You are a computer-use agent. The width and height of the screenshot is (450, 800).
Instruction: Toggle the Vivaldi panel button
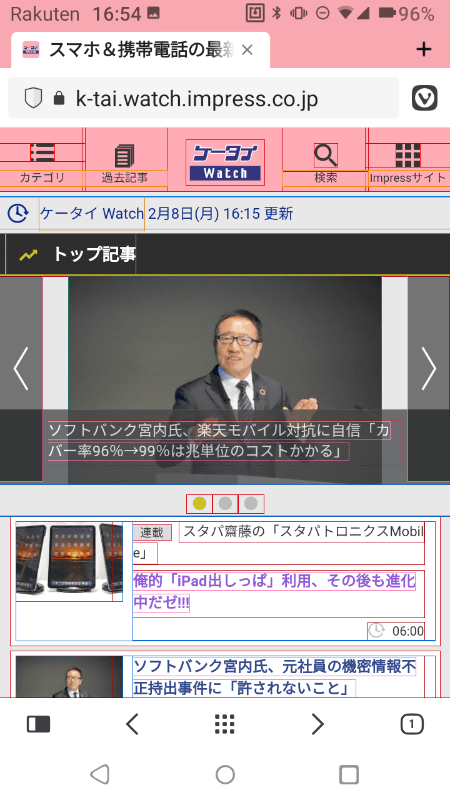(38, 724)
